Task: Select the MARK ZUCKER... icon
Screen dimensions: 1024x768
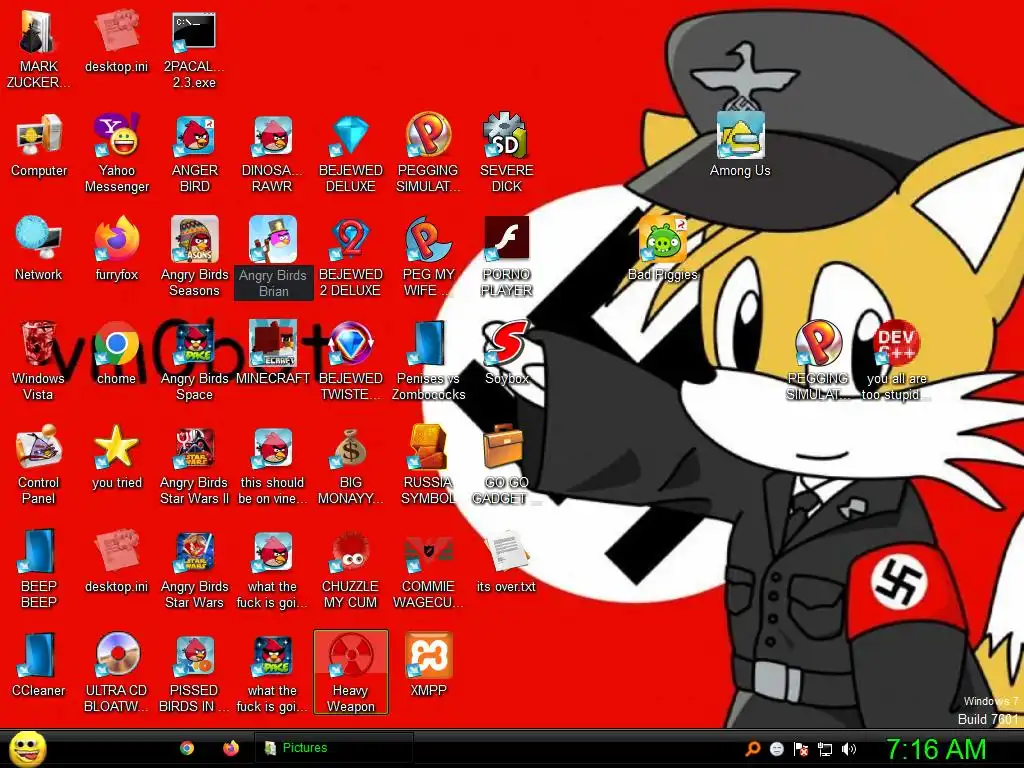Action: tap(39, 49)
